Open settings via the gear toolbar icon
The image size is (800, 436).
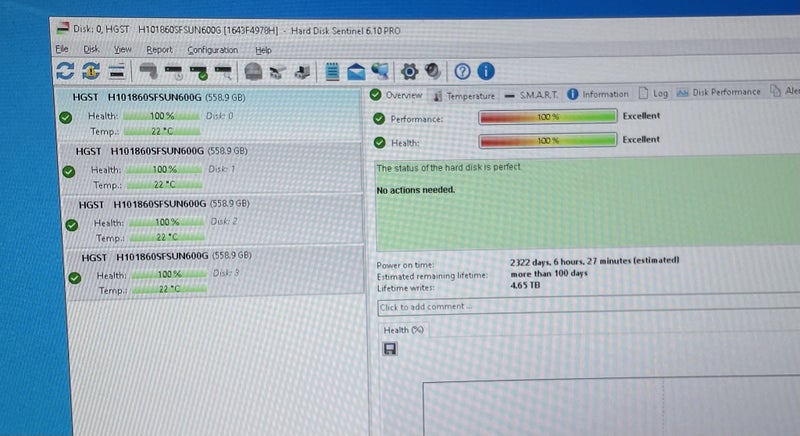pyautogui.click(x=409, y=71)
